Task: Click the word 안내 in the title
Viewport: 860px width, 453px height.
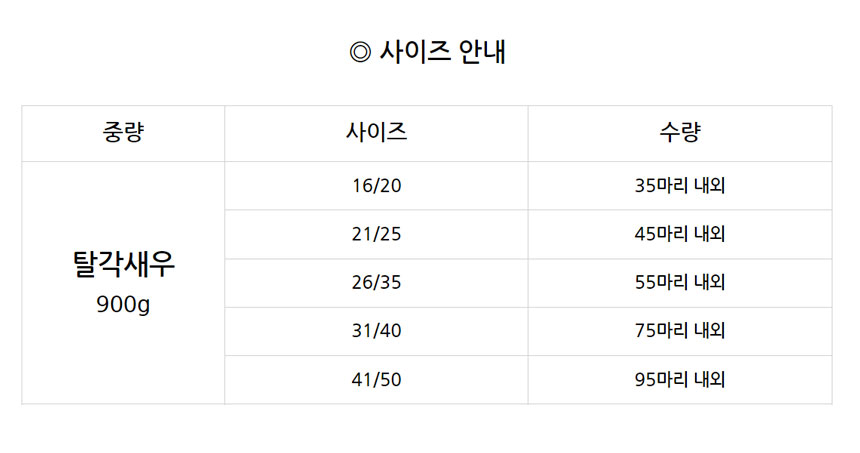Action: 482,53
